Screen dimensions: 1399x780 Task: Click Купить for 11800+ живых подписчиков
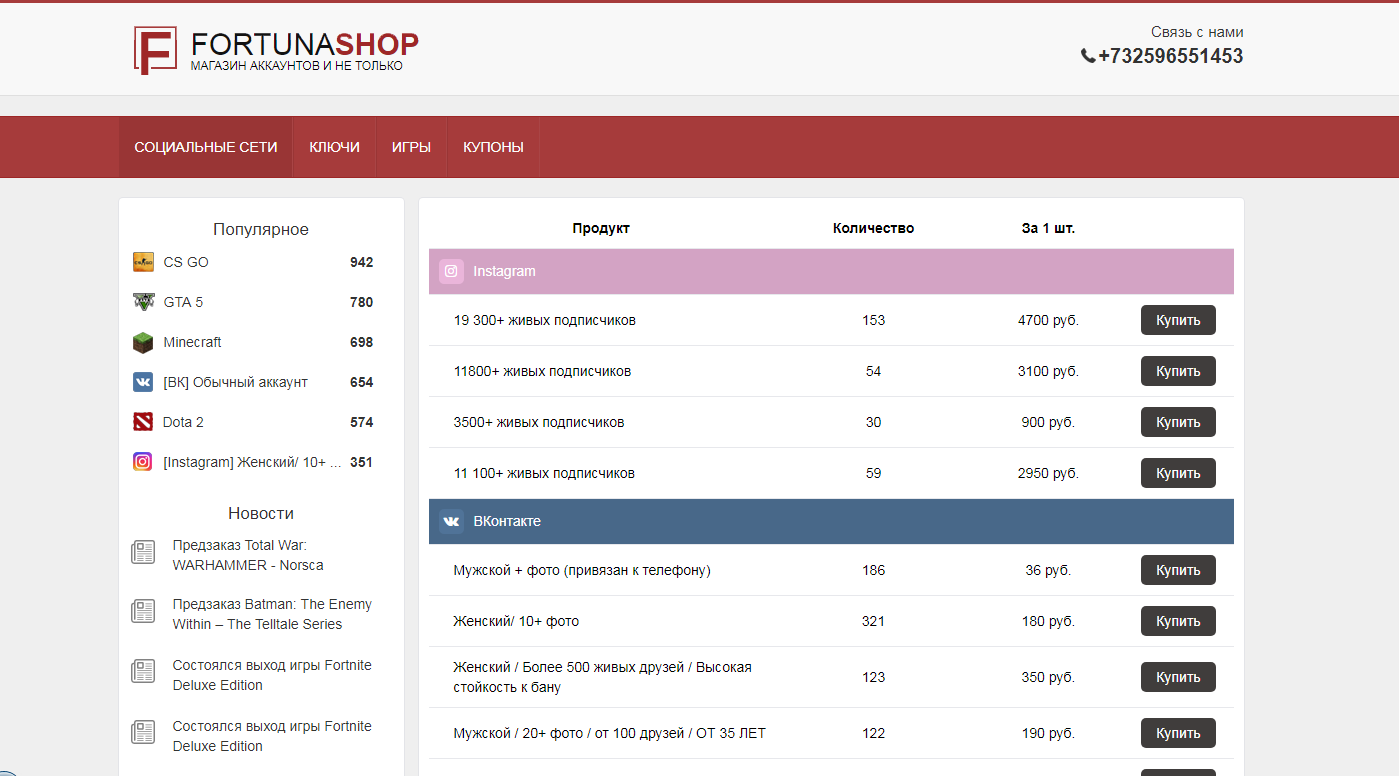[x=1178, y=371]
